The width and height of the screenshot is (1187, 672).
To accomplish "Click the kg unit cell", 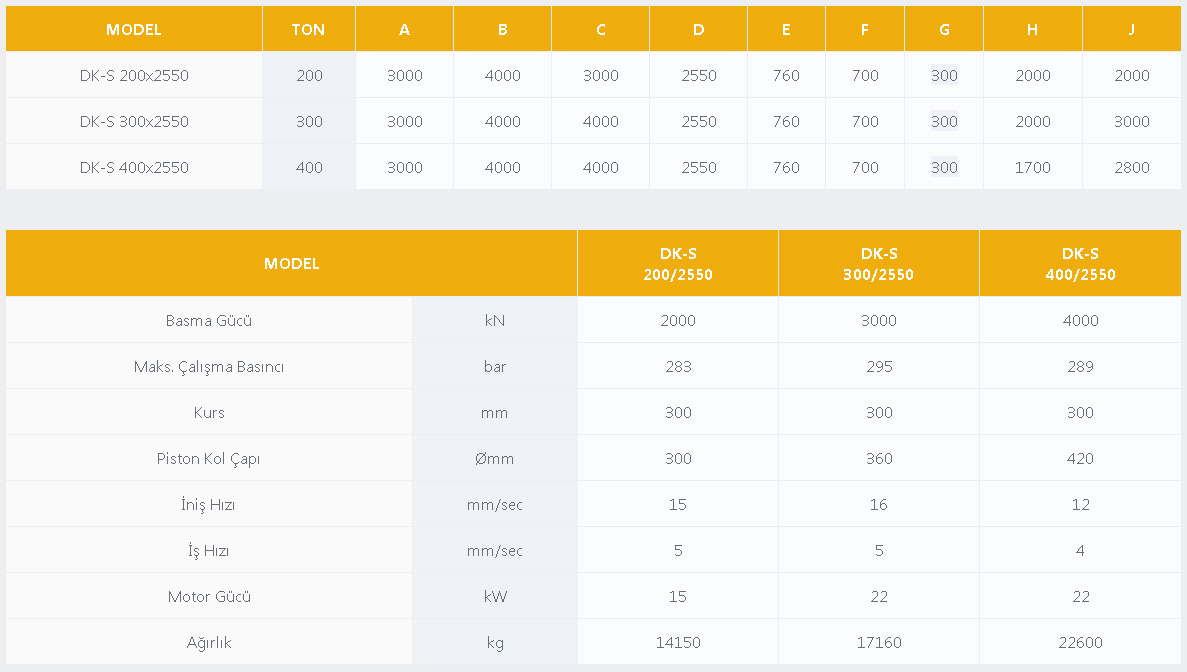I will point(495,643).
